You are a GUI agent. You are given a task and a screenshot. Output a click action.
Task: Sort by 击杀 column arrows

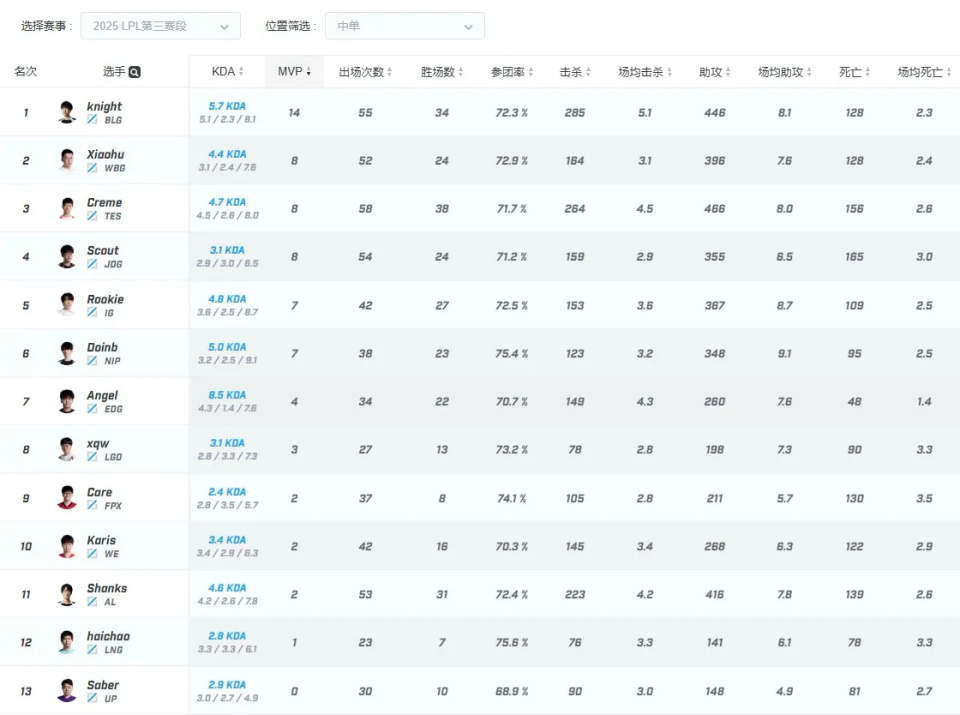tap(590, 72)
